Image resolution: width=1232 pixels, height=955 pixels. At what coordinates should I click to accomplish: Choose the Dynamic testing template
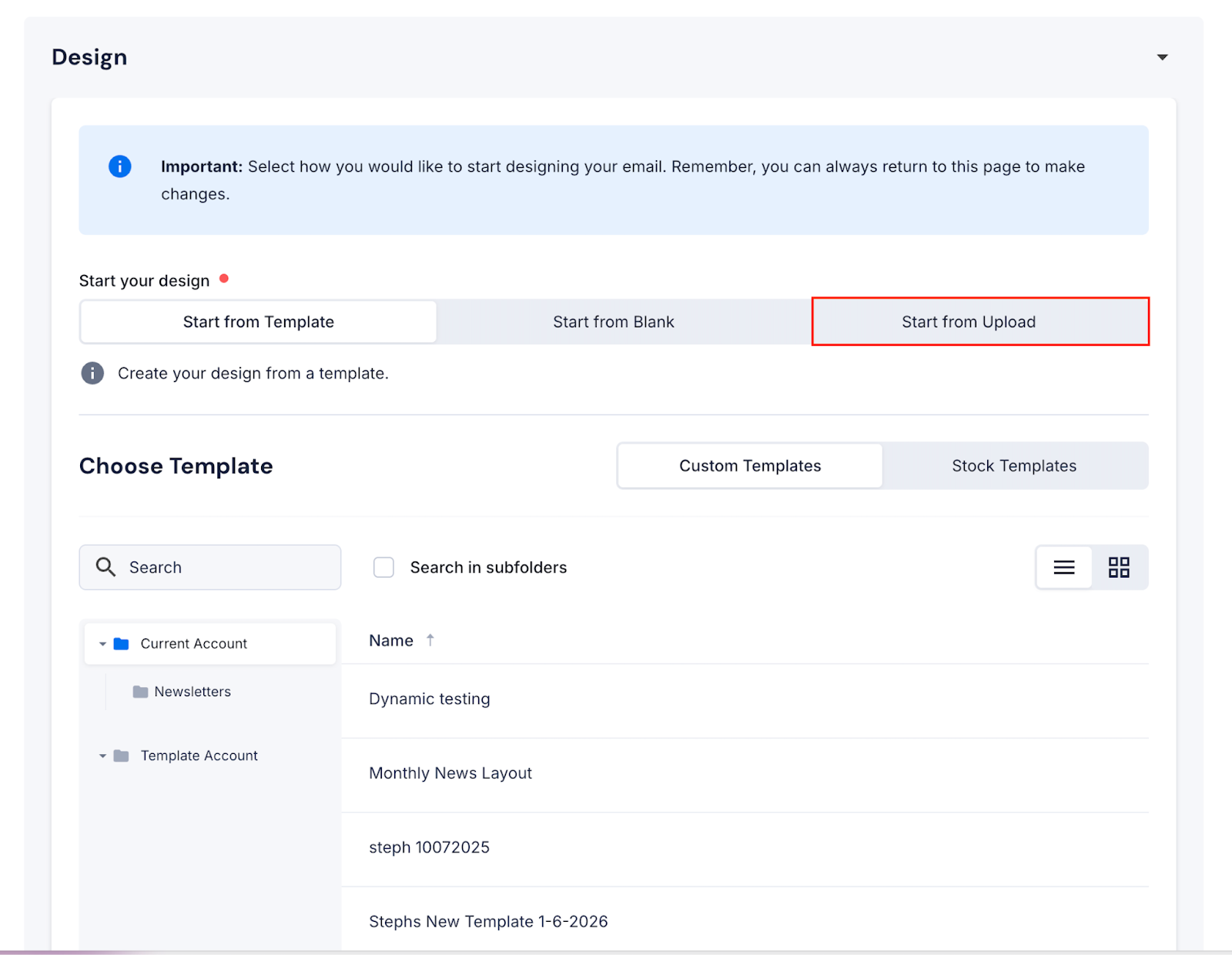point(429,699)
